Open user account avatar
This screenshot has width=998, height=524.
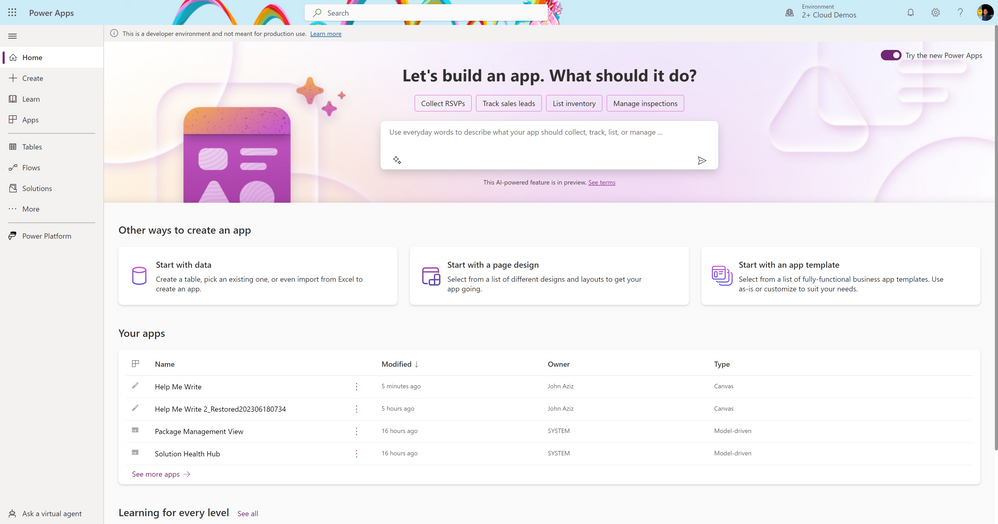985,13
